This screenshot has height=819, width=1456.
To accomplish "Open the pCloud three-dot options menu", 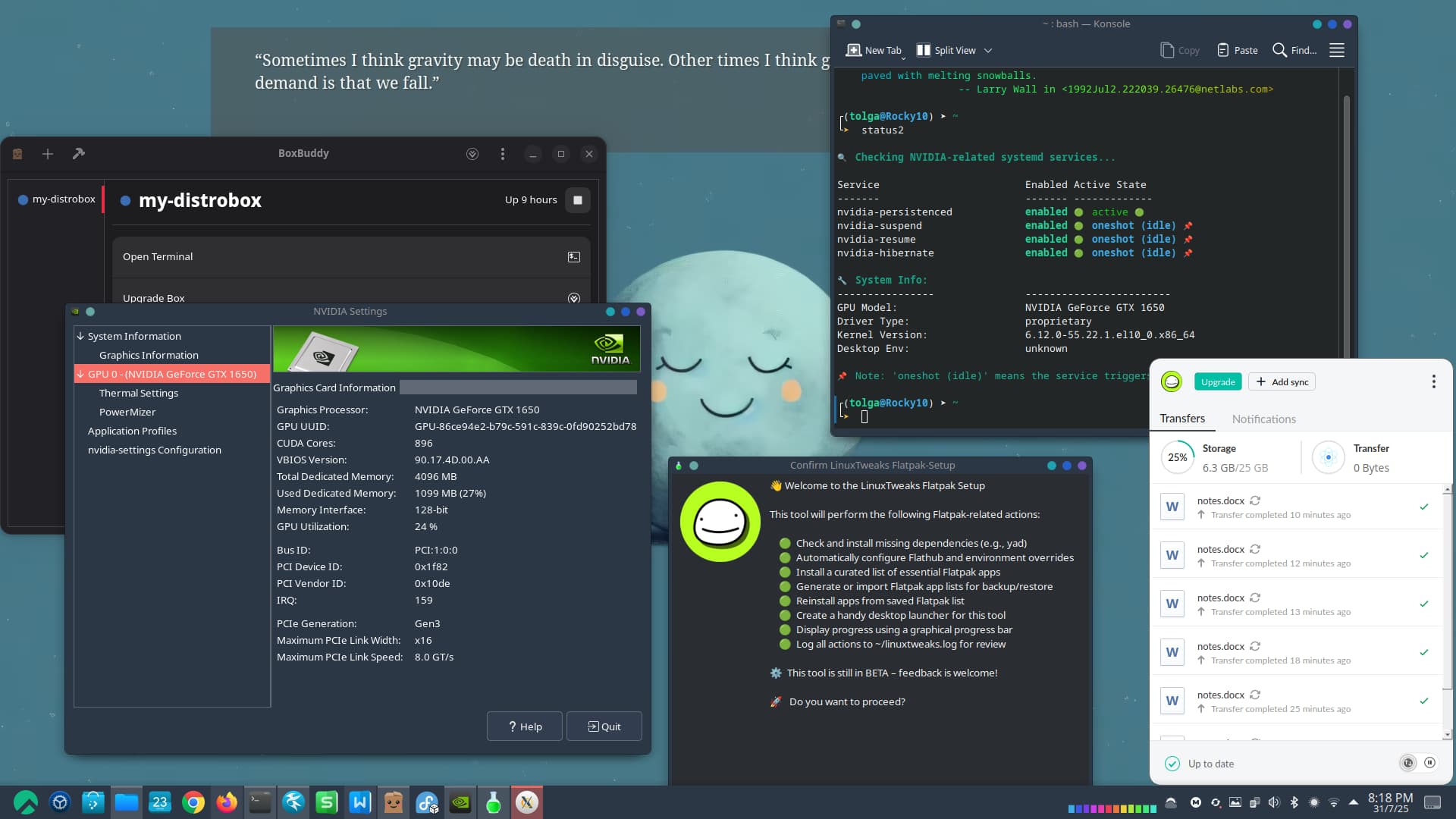I will click(x=1433, y=381).
